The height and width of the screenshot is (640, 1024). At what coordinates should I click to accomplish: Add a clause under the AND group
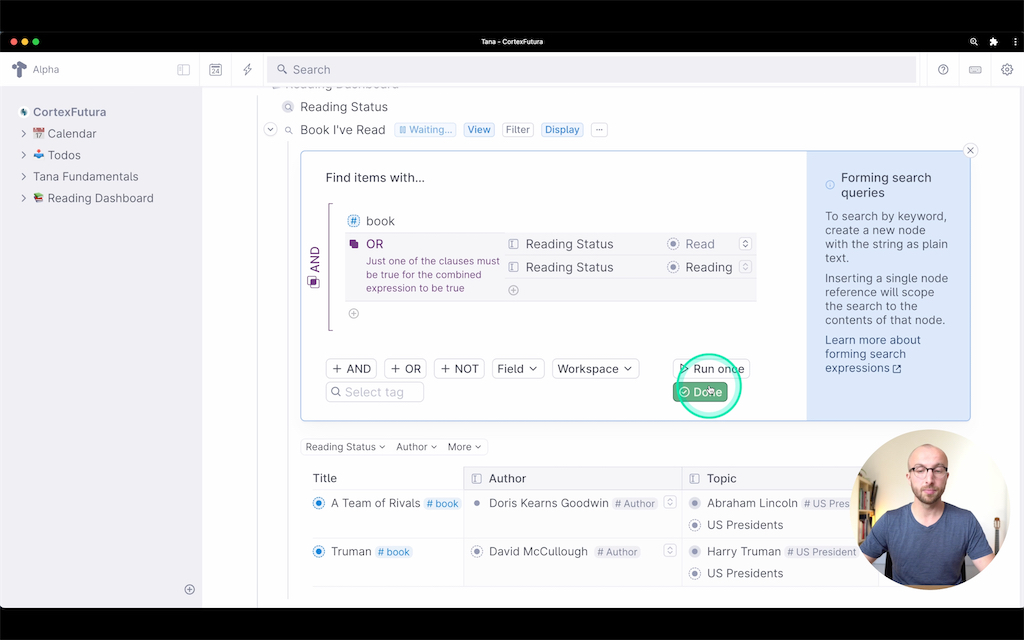point(353,313)
